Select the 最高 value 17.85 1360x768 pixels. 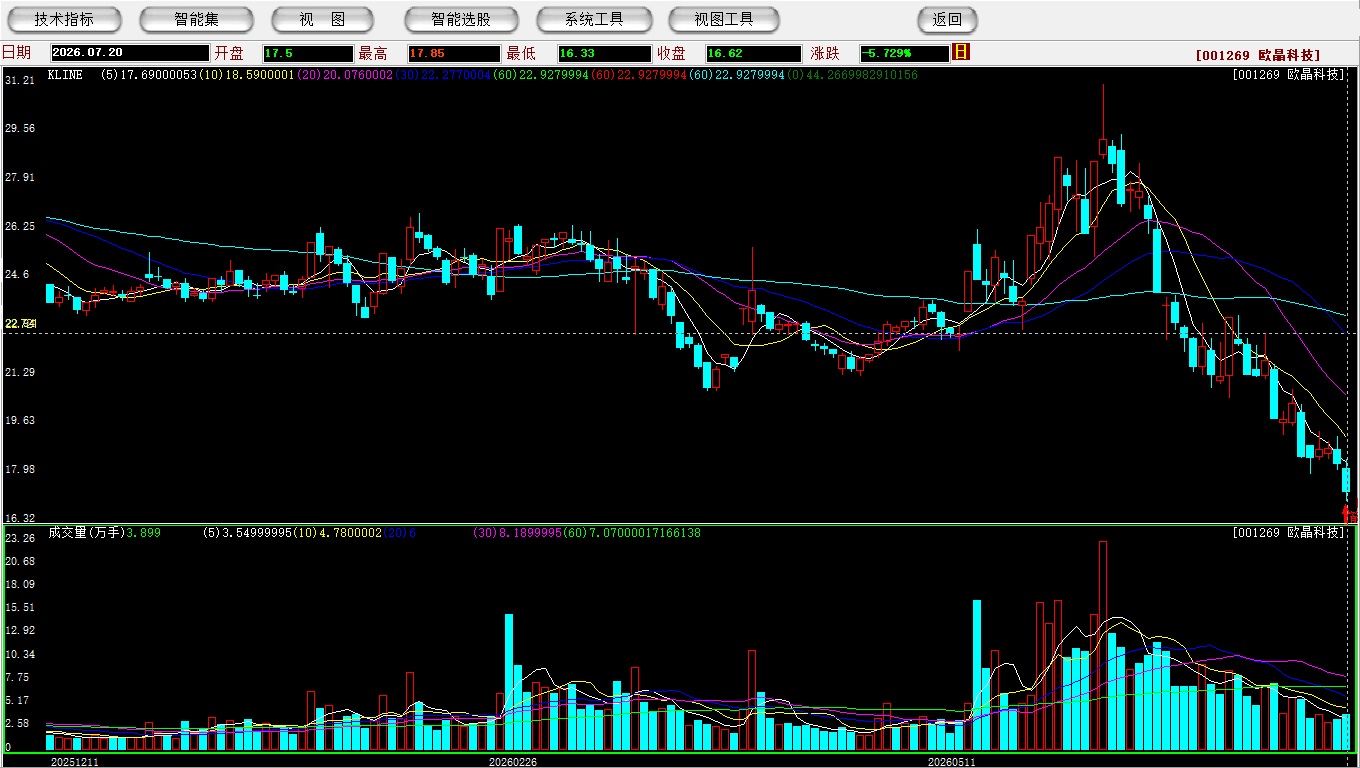coord(453,53)
